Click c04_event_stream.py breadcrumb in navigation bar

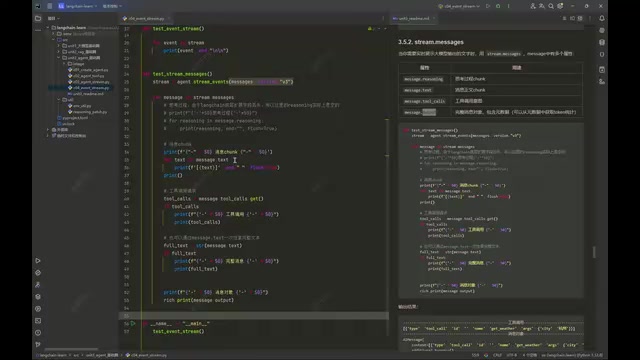(146, 355)
